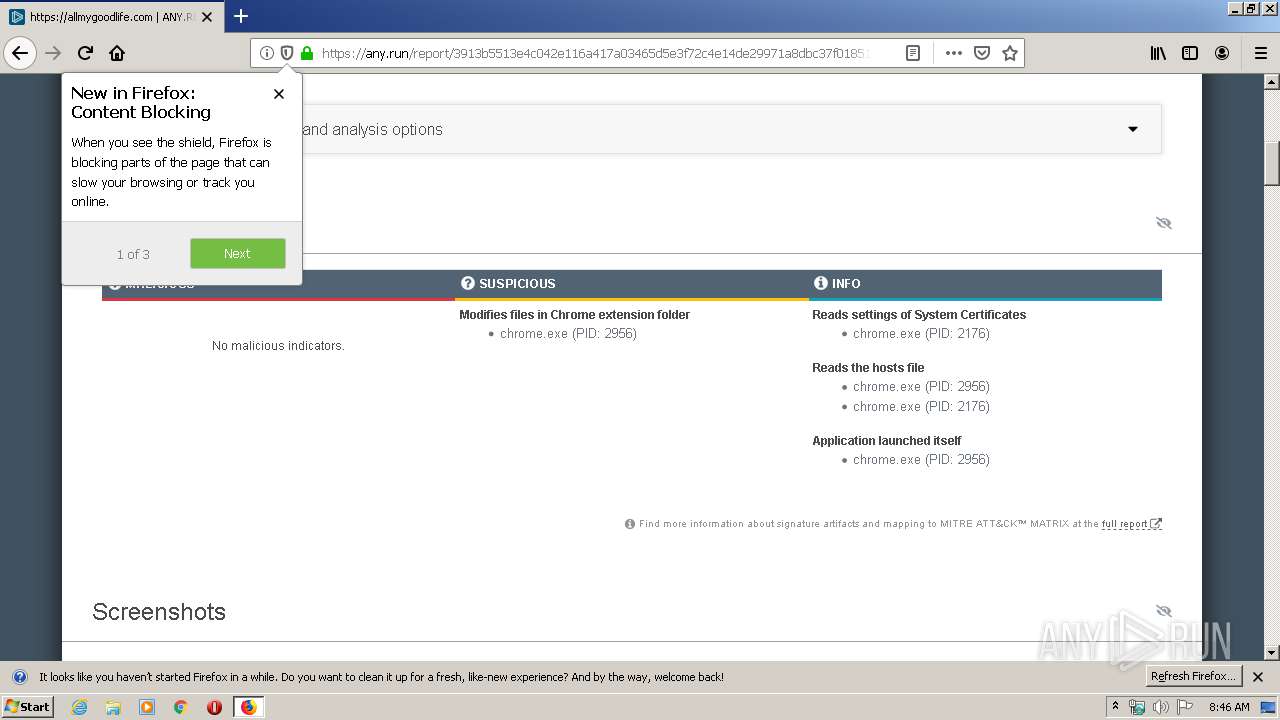Open a new tab with plus button
This screenshot has width=1280, height=720.
(x=241, y=16)
